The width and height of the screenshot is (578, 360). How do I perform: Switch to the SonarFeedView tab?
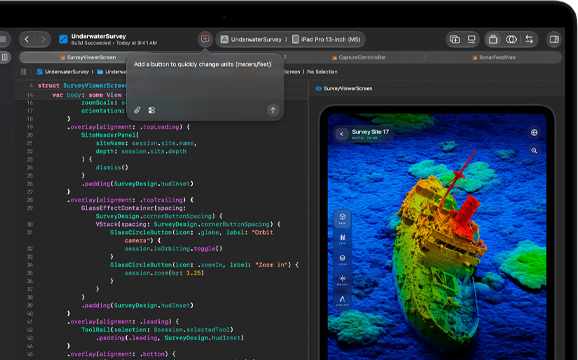tap(494, 57)
